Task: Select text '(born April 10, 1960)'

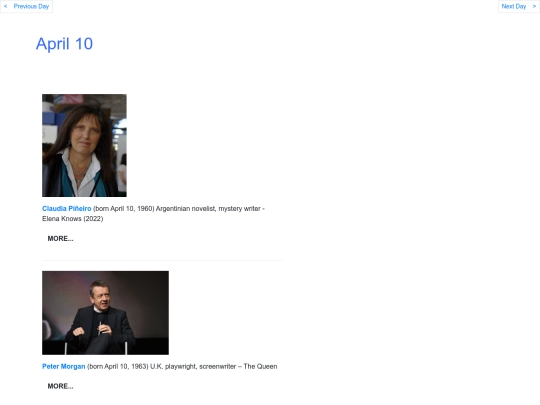Action: [x=124, y=209]
